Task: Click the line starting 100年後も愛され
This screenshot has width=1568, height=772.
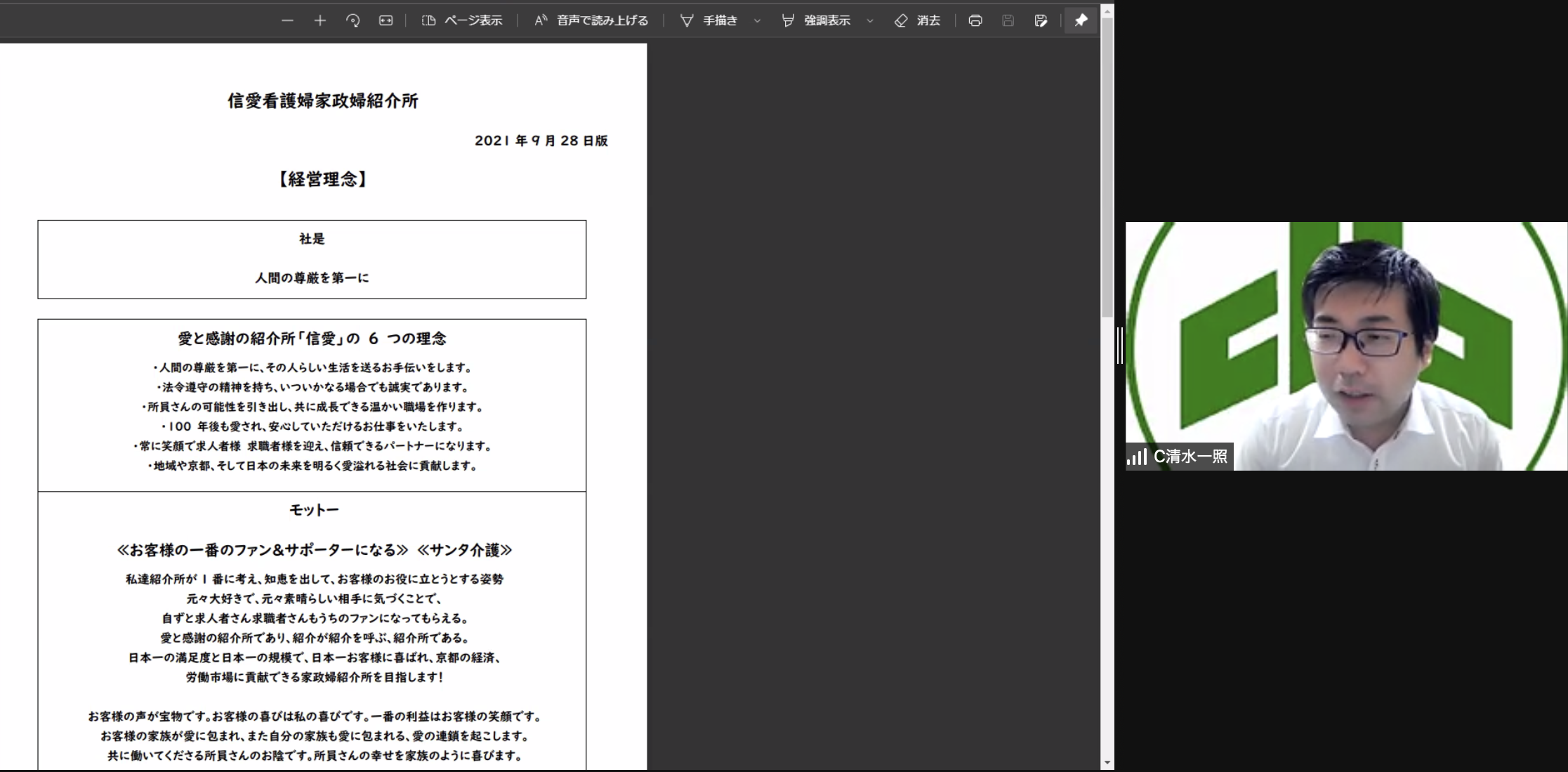Action: click(312, 426)
